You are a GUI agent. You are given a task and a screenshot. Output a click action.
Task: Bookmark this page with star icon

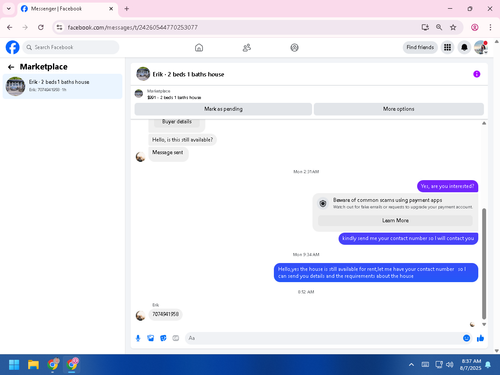click(x=453, y=27)
